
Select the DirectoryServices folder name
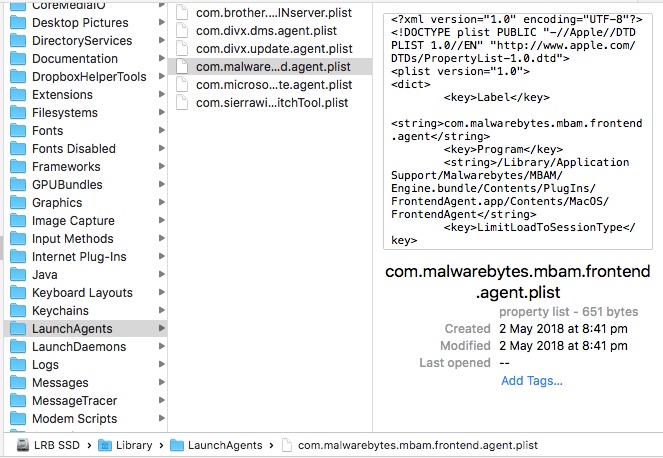[82, 41]
